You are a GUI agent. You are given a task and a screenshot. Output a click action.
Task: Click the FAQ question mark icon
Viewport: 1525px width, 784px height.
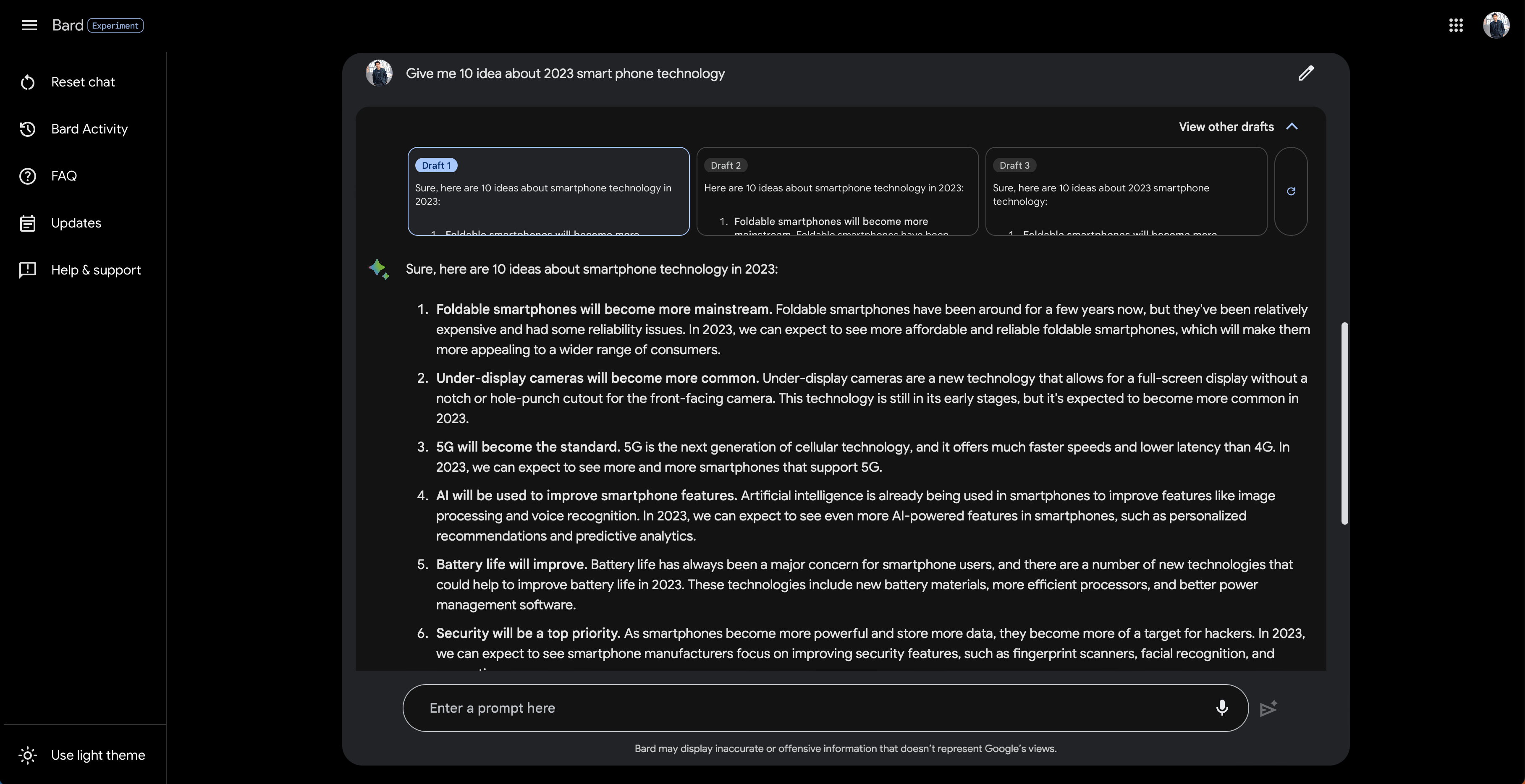(x=28, y=176)
